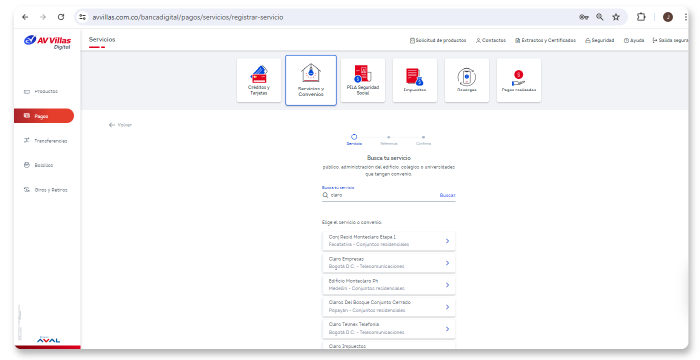Open Giros y Retiros in the sidebar
700x360 pixels.
tap(45, 190)
